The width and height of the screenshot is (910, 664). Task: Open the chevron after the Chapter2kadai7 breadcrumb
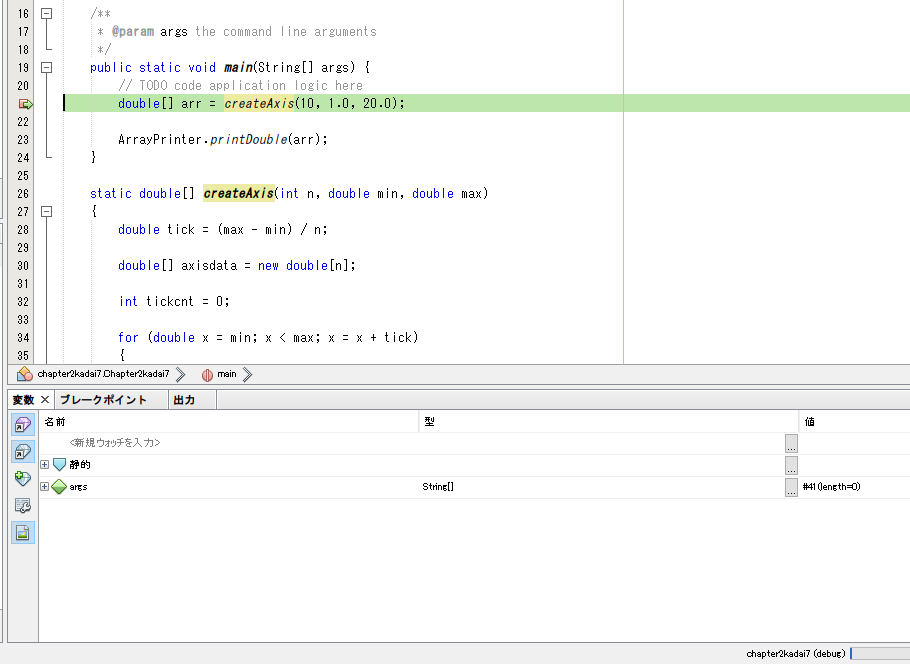[180, 374]
